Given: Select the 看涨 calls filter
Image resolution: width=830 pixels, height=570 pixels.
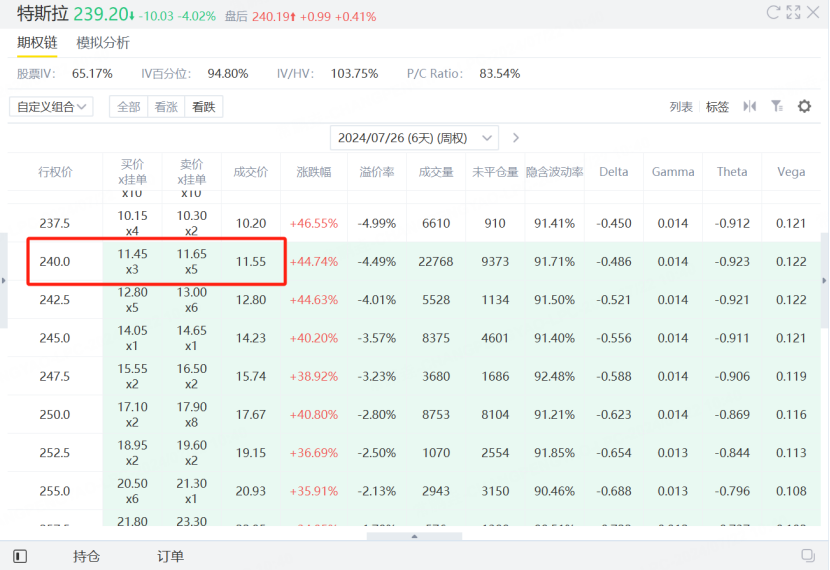Looking at the screenshot, I should 166,107.
